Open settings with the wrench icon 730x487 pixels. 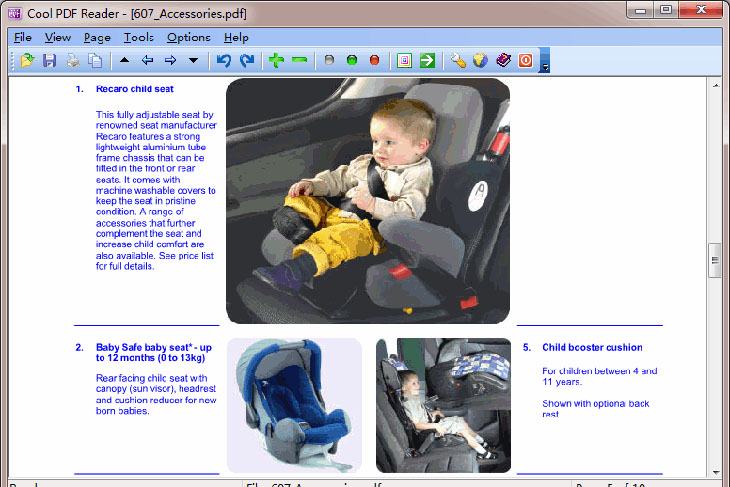pos(458,61)
